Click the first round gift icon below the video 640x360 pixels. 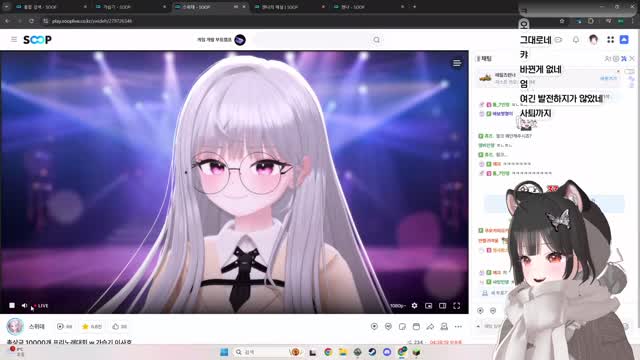[x=374, y=327]
